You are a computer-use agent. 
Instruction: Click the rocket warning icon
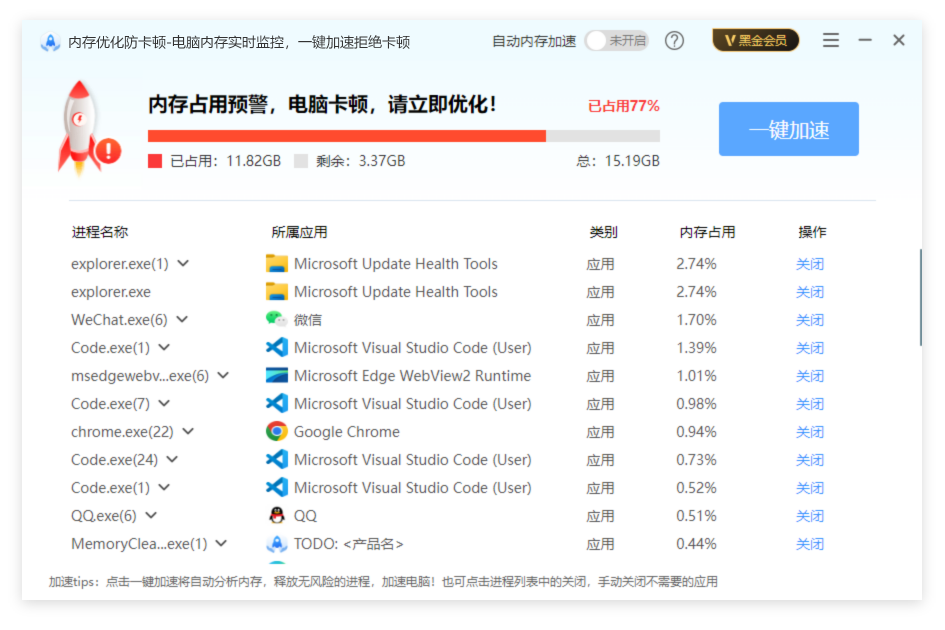click(x=87, y=128)
